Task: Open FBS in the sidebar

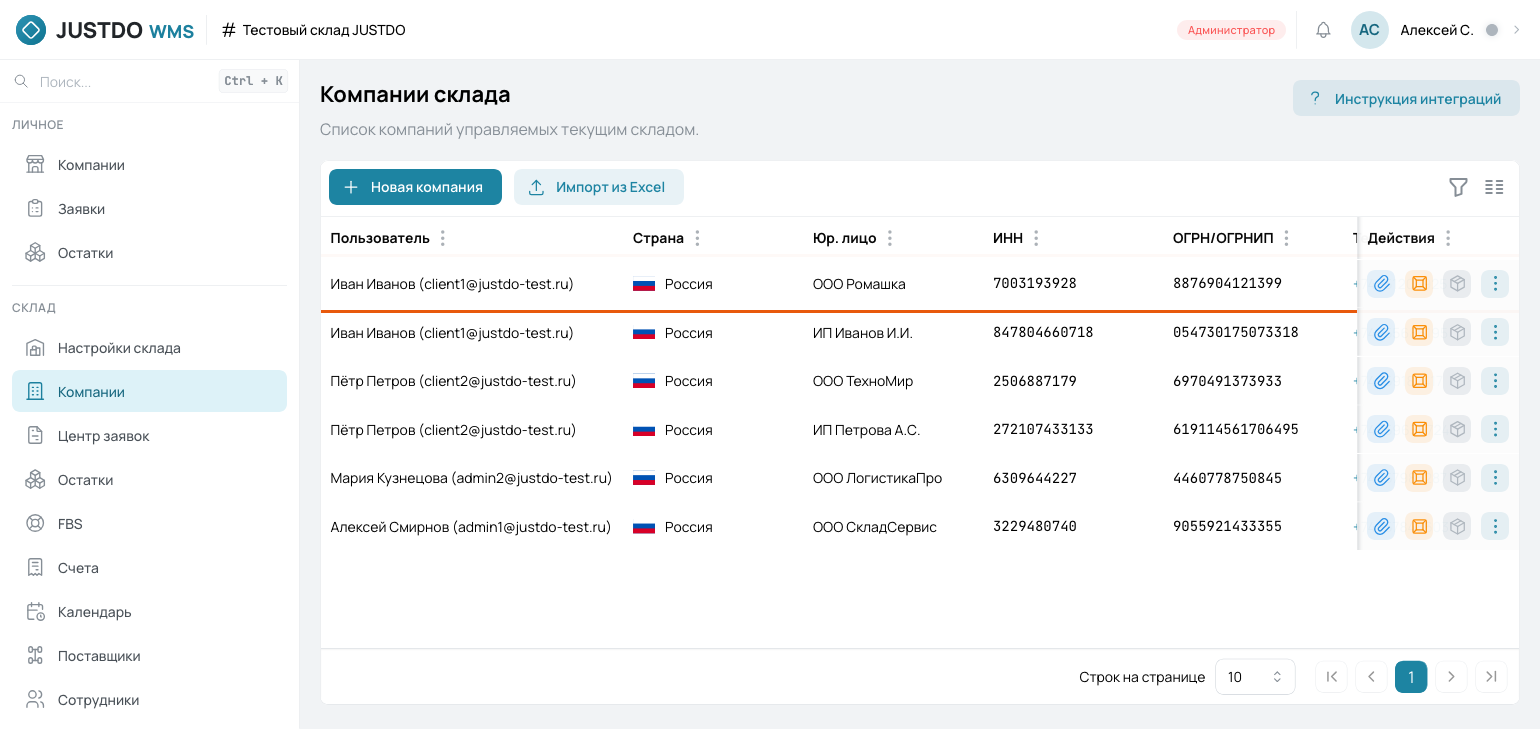Action: (x=149, y=524)
